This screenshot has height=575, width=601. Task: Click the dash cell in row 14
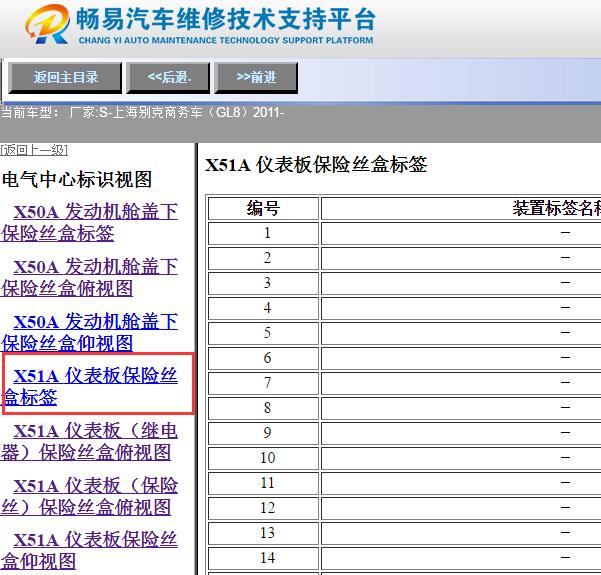pyautogui.click(x=461, y=558)
